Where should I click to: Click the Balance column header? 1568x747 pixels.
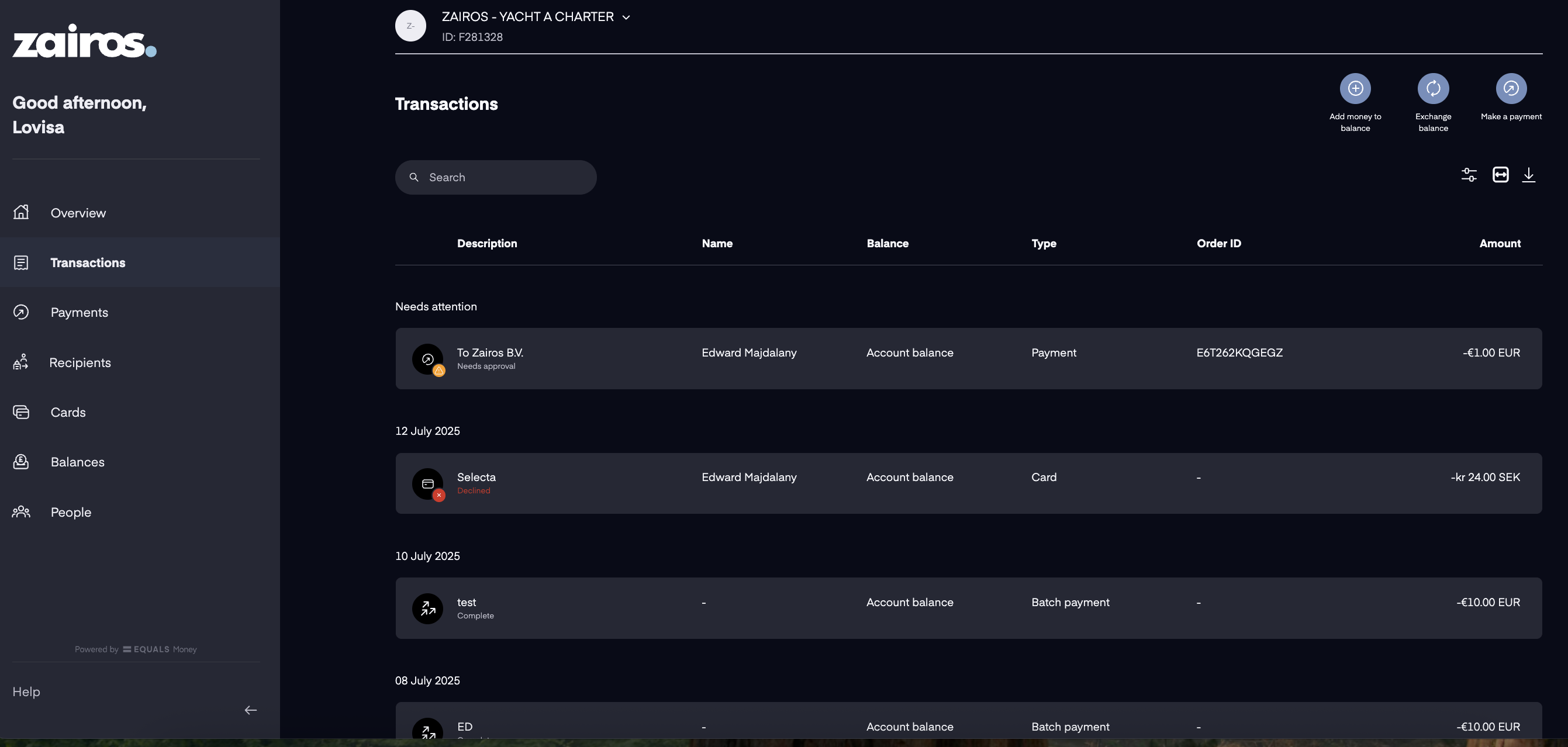[x=887, y=244]
